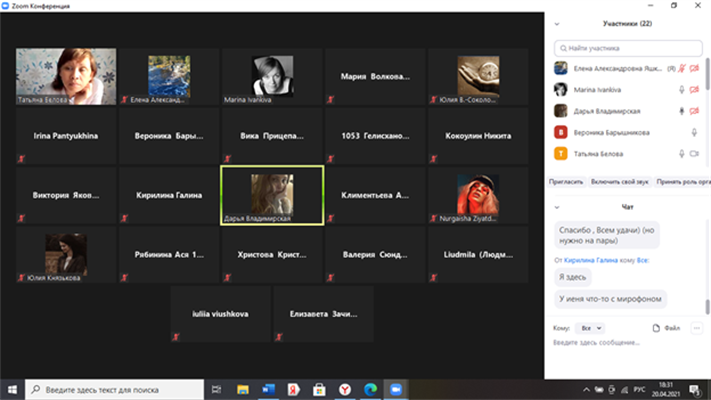
Task: Click Marina Ivankiva avatar in participants list
Action: click(561, 89)
